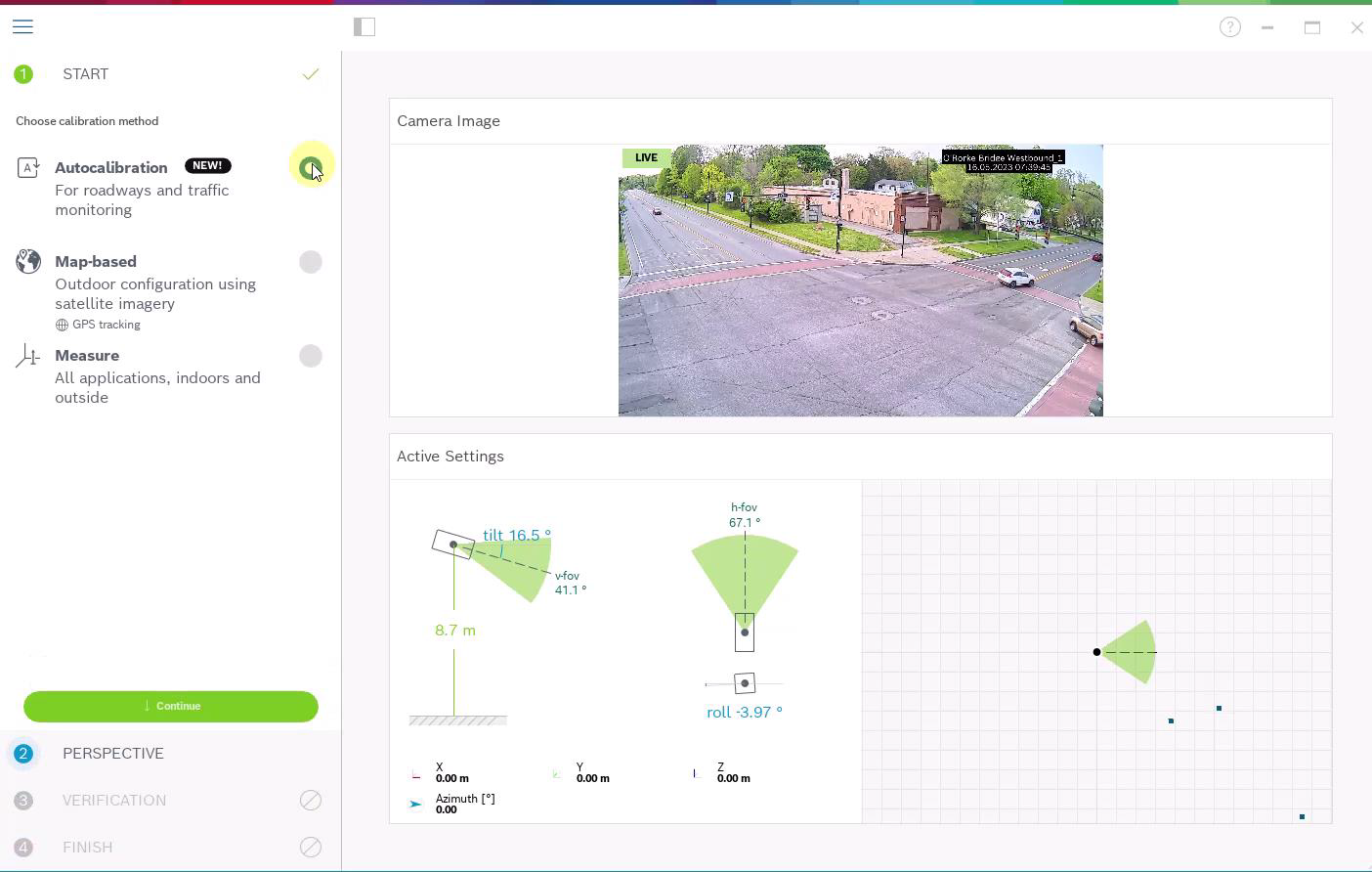Toggle the sidebar panel layout icon
Viewport: 1372px width, 872px height.
pos(364,27)
